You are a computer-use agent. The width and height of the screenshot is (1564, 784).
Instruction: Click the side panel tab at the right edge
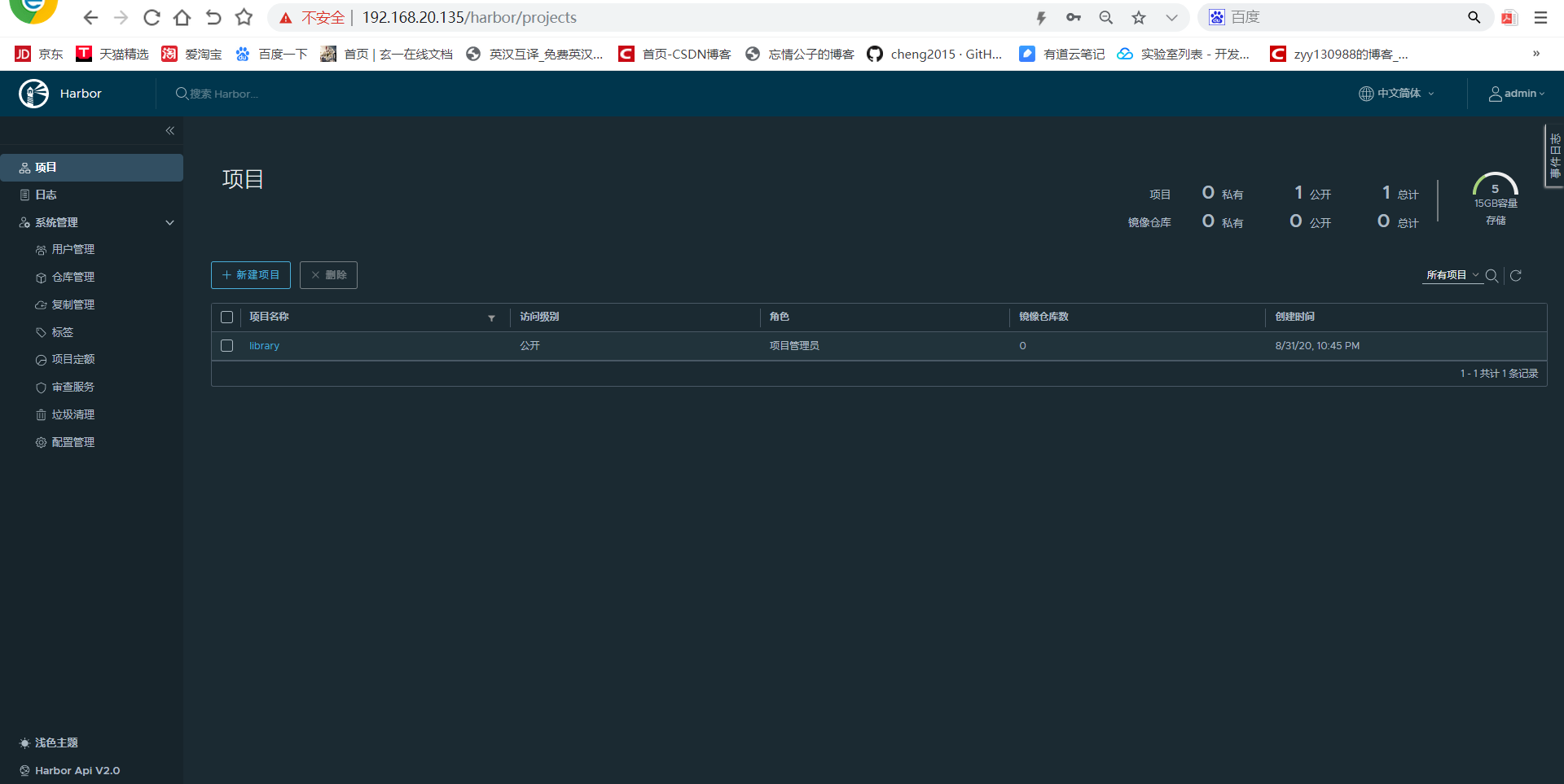1554,156
